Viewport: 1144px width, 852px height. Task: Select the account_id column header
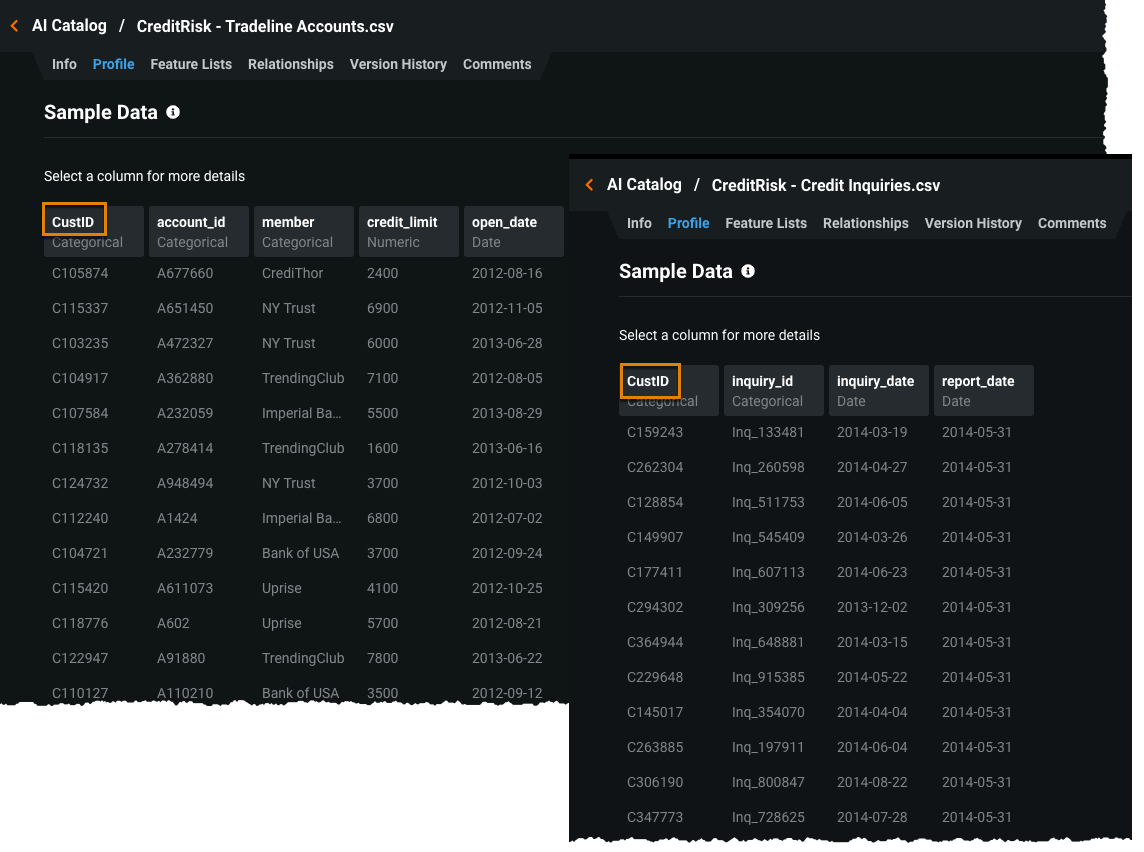198,231
